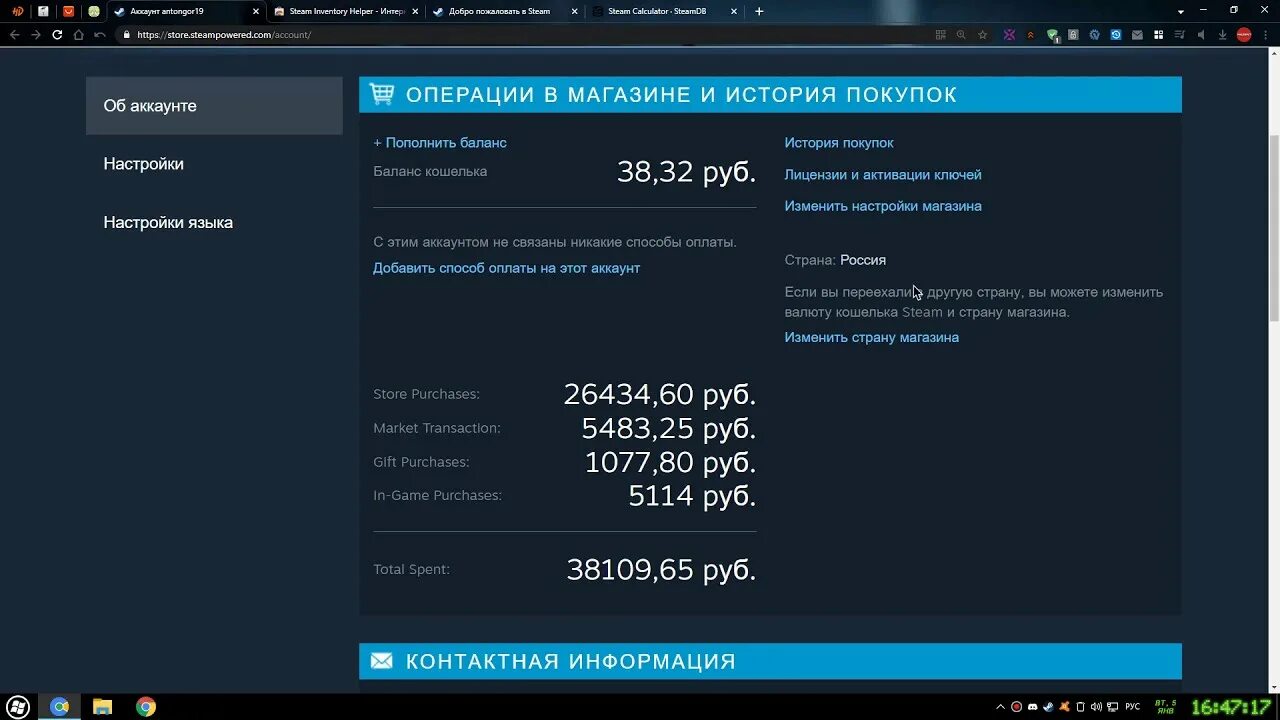Open a new browser tab
This screenshot has height=720, width=1280.
759,11
